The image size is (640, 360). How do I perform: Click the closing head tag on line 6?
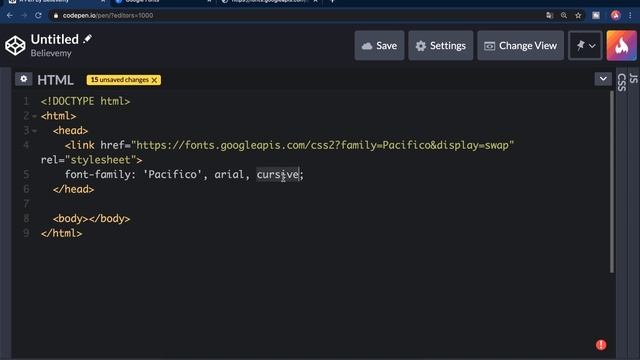click(x=73, y=189)
